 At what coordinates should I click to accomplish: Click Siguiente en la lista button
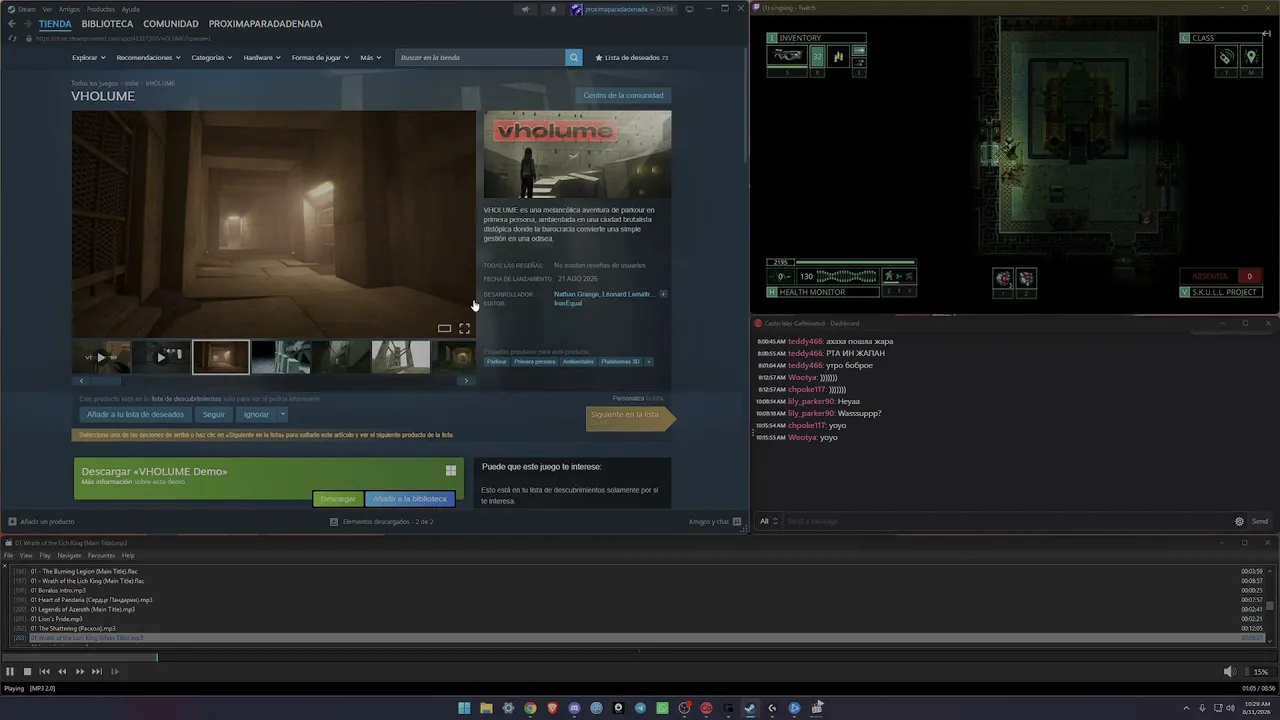click(x=630, y=418)
